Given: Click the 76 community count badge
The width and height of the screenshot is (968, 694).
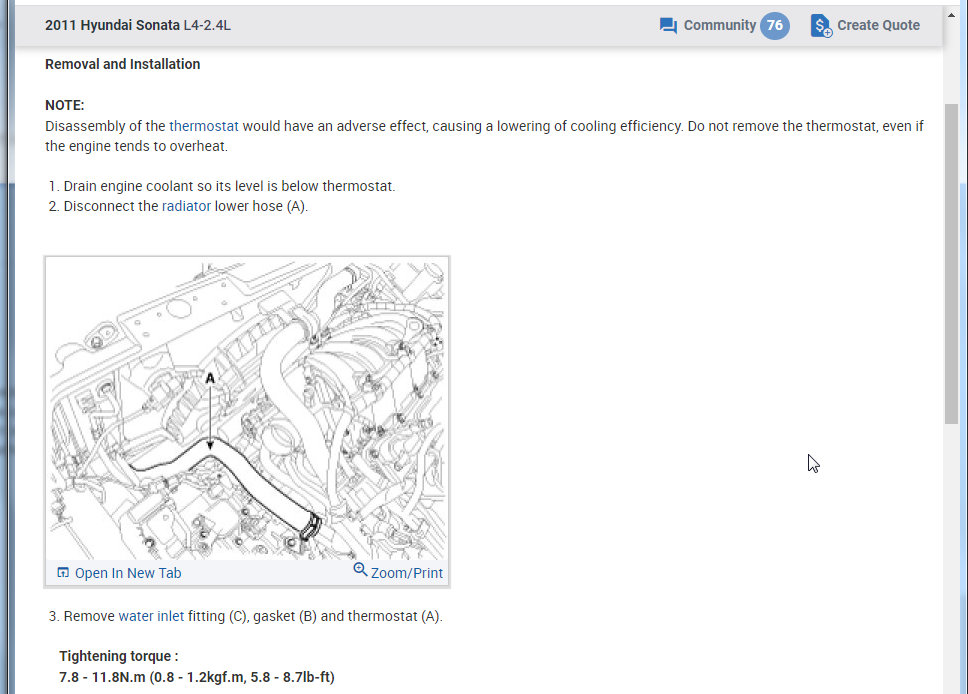Looking at the screenshot, I should (774, 26).
